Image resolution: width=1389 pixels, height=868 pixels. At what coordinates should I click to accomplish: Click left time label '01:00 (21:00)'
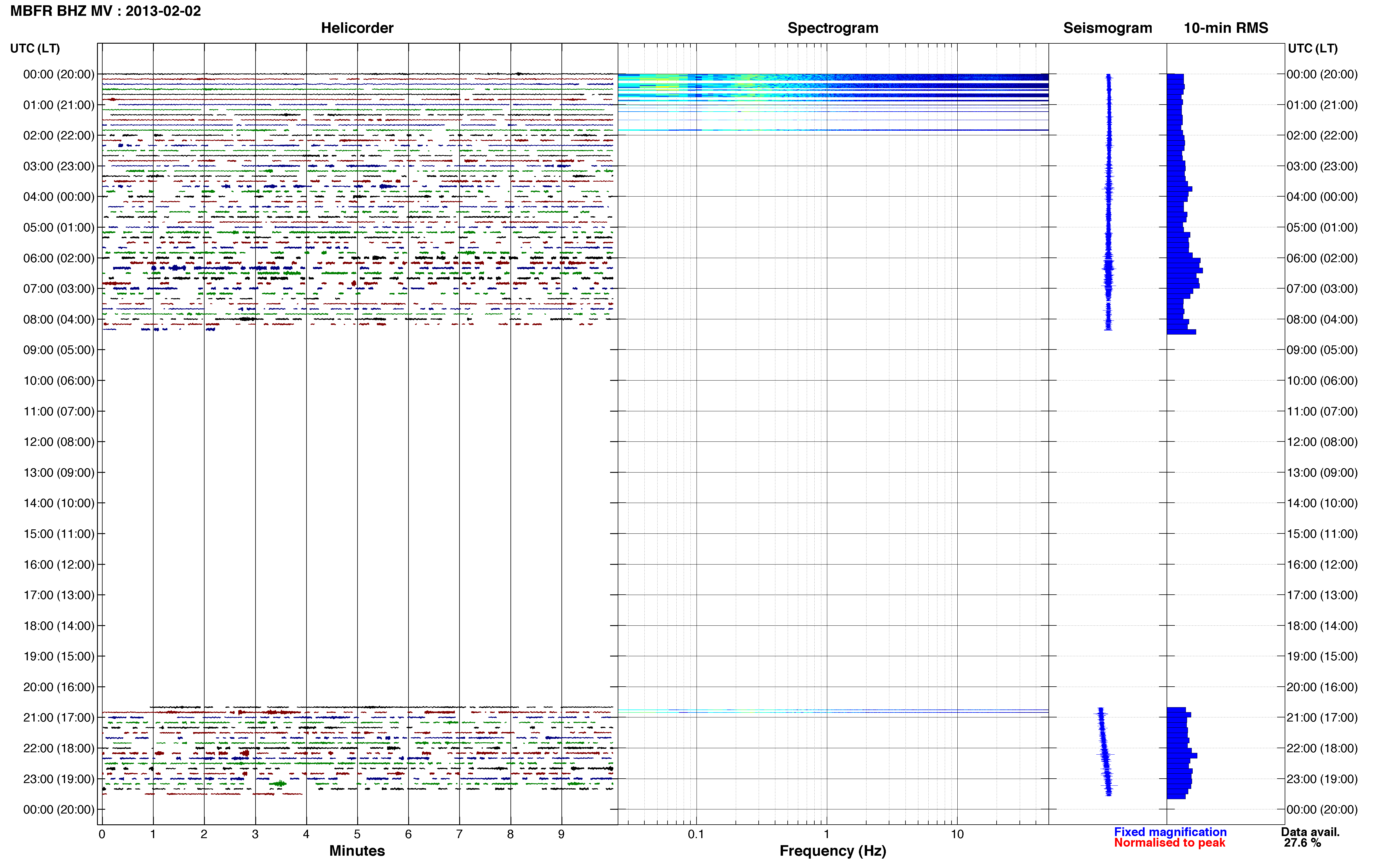point(59,105)
